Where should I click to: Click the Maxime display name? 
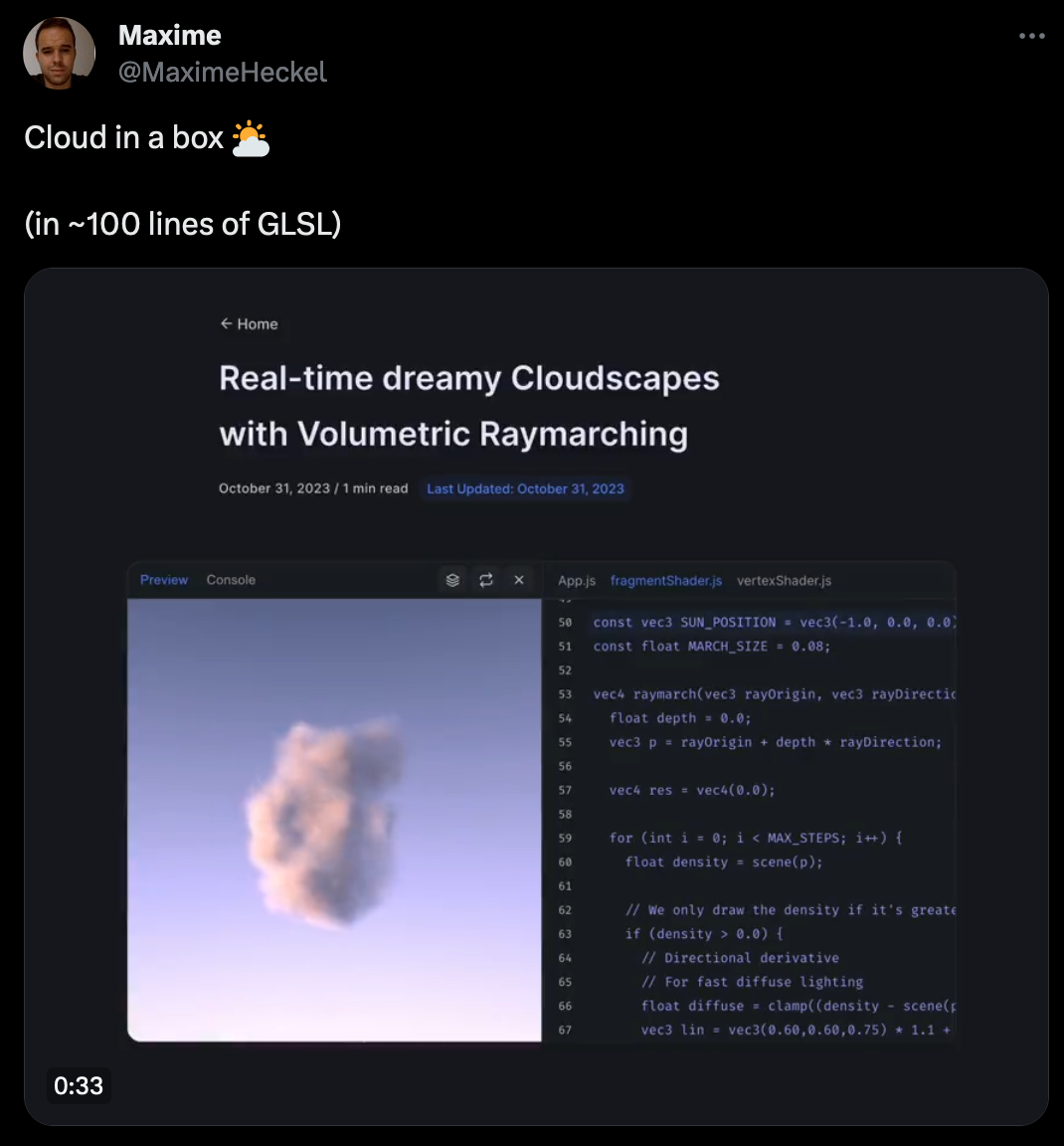pyautogui.click(x=169, y=35)
